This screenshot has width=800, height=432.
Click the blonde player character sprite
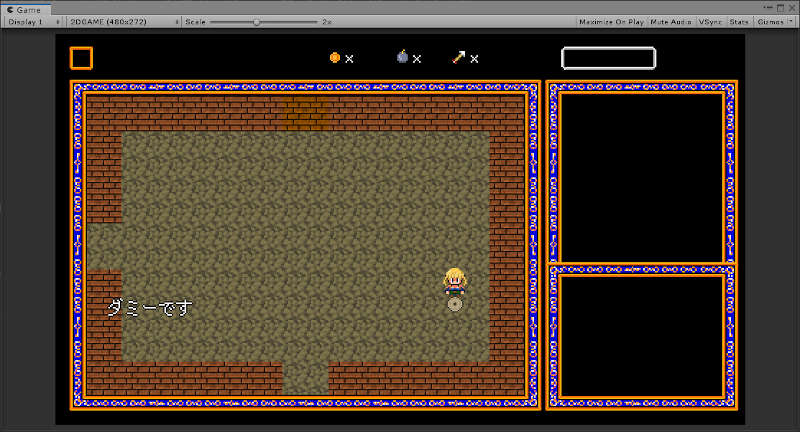pos(454,282)
